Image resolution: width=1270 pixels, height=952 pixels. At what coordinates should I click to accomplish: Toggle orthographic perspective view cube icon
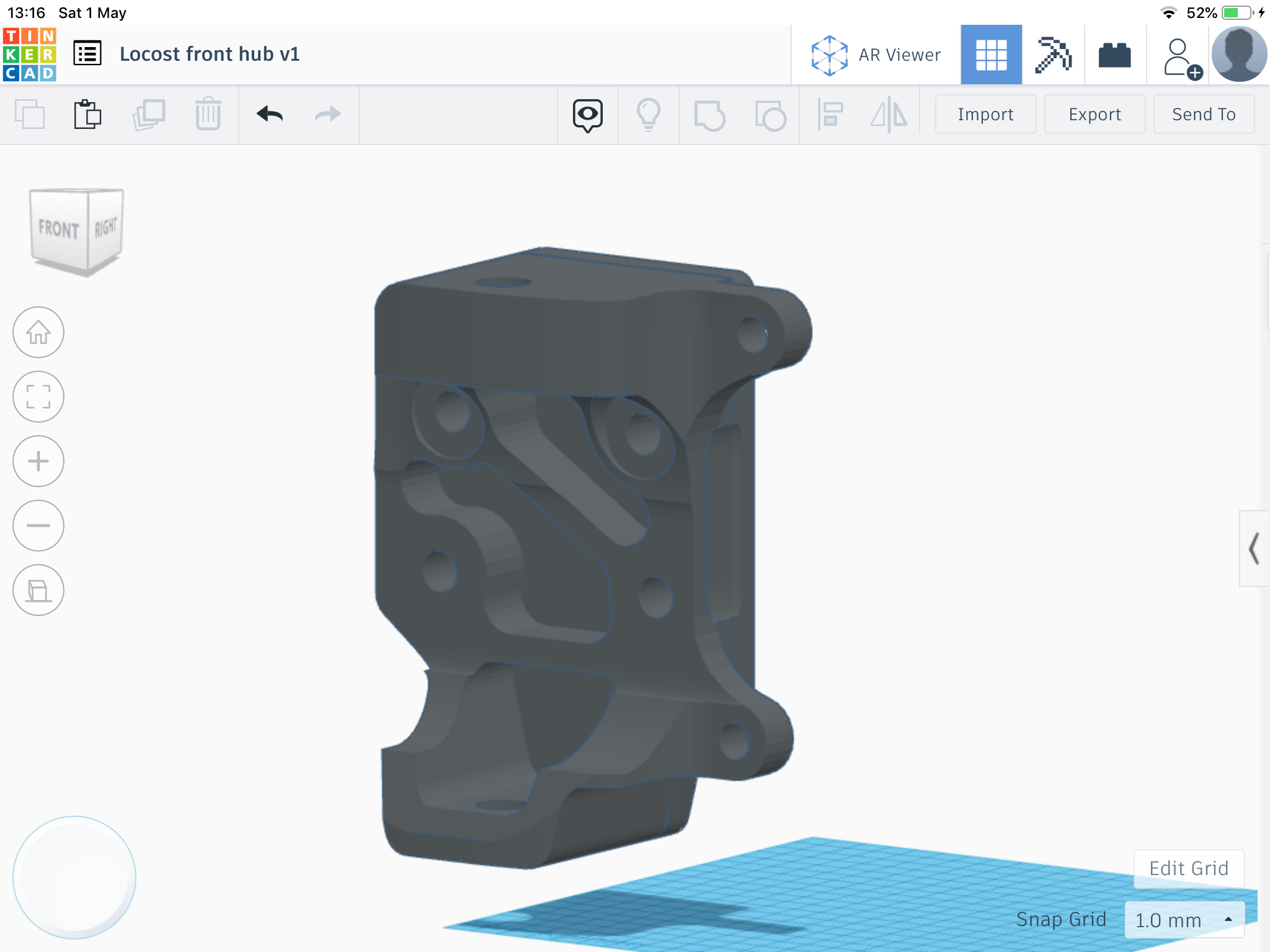tap(38, 590)
